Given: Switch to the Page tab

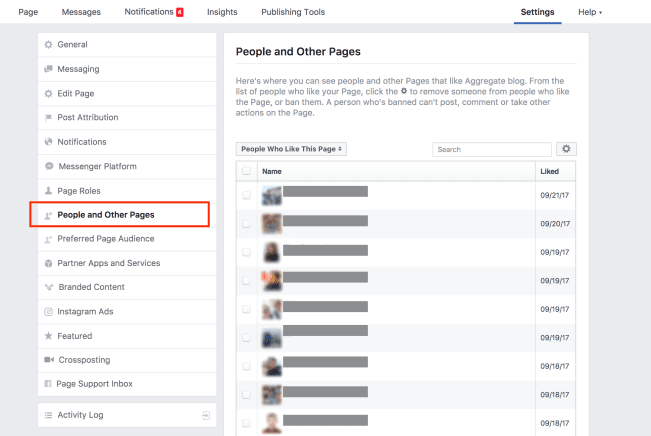Looking at the screenshot, I should pos(28,12).
